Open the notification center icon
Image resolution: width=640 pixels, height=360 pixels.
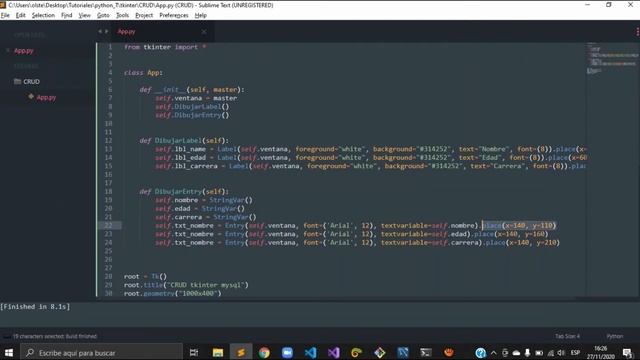pos(628,353)
